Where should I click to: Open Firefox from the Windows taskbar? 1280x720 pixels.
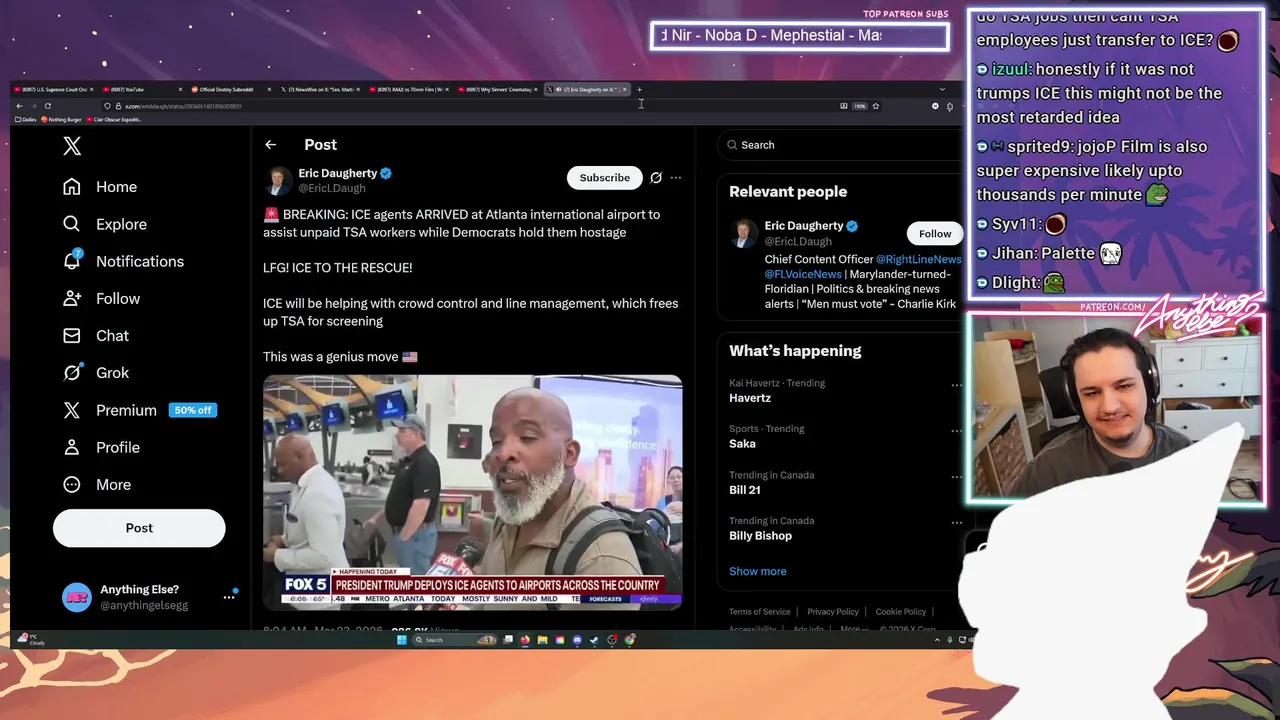click(x=525, y=640)
